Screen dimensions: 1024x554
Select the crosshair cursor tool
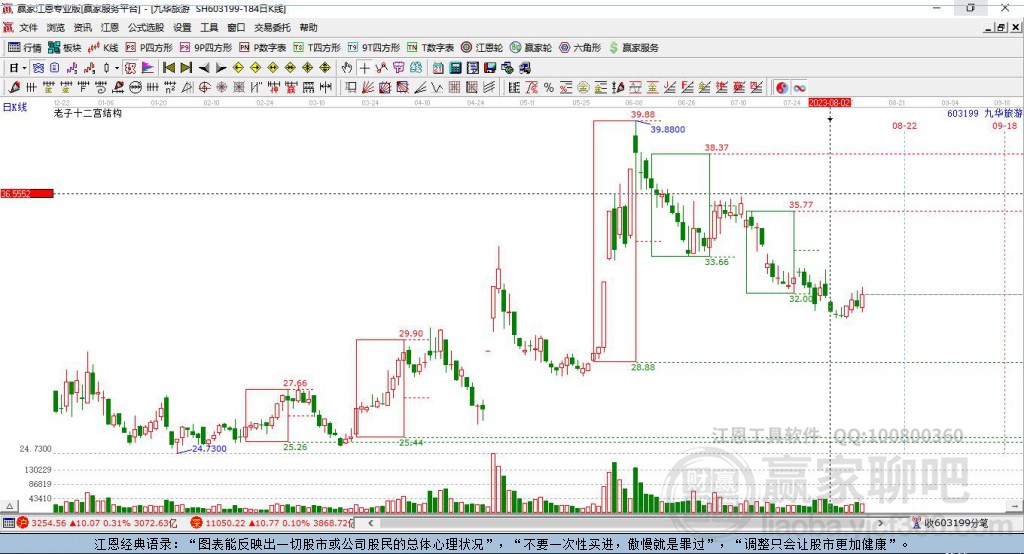[364, 68]
